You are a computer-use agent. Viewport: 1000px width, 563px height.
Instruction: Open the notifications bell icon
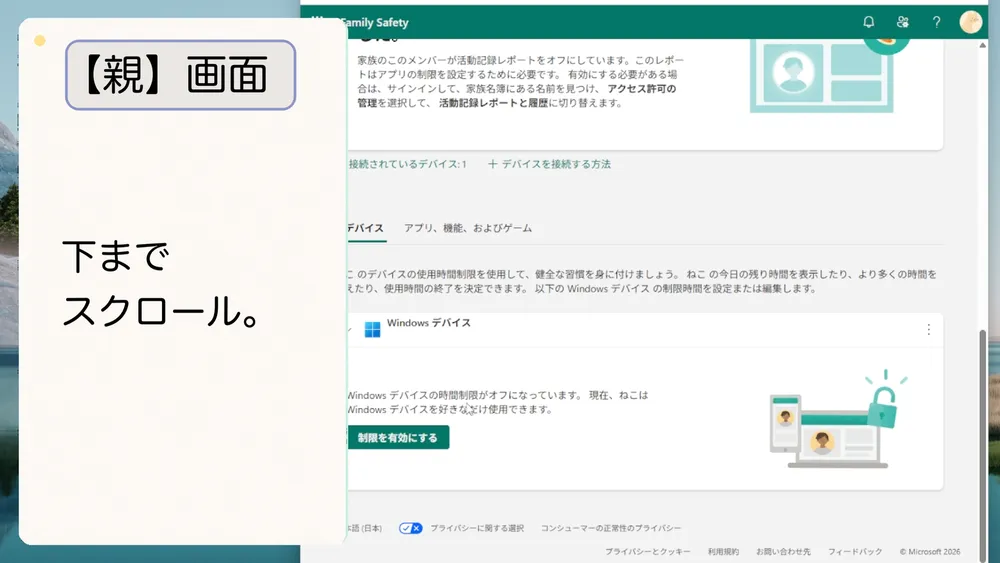click(869, 22)
